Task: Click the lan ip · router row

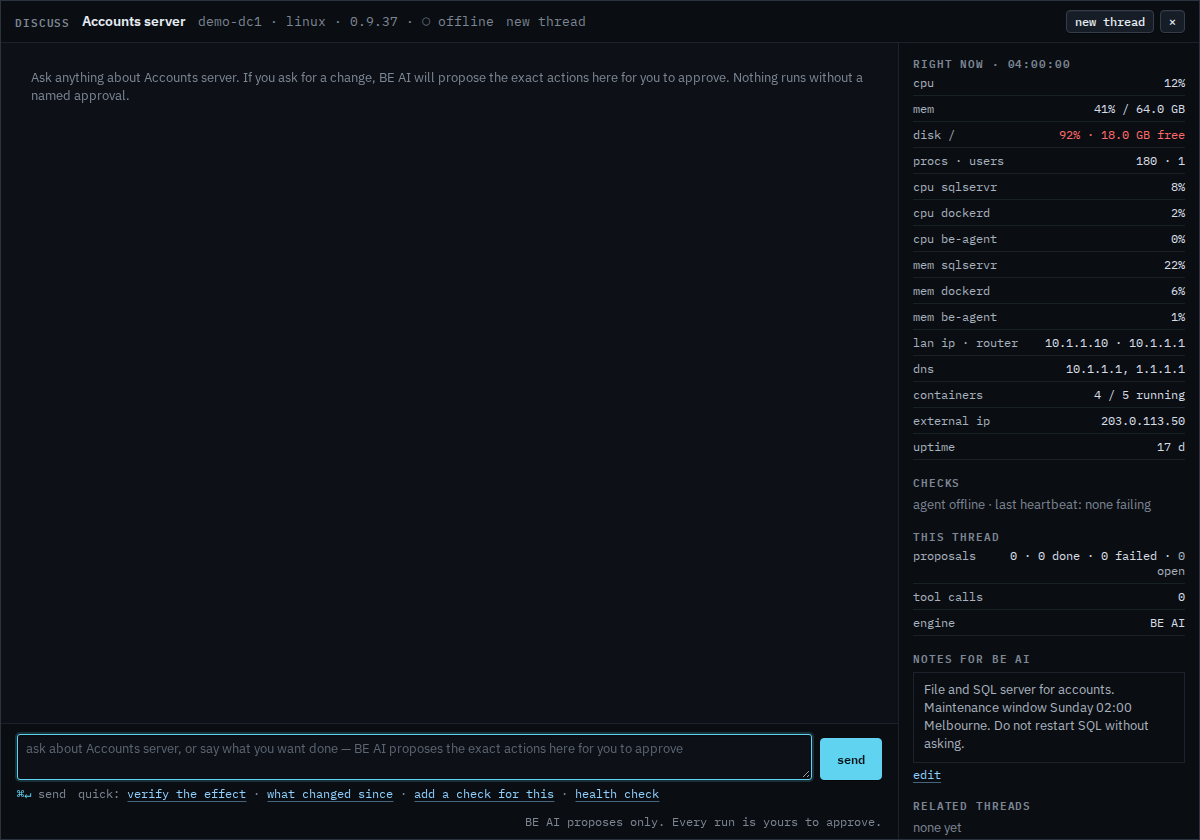Action: (x=1049, y=343)
